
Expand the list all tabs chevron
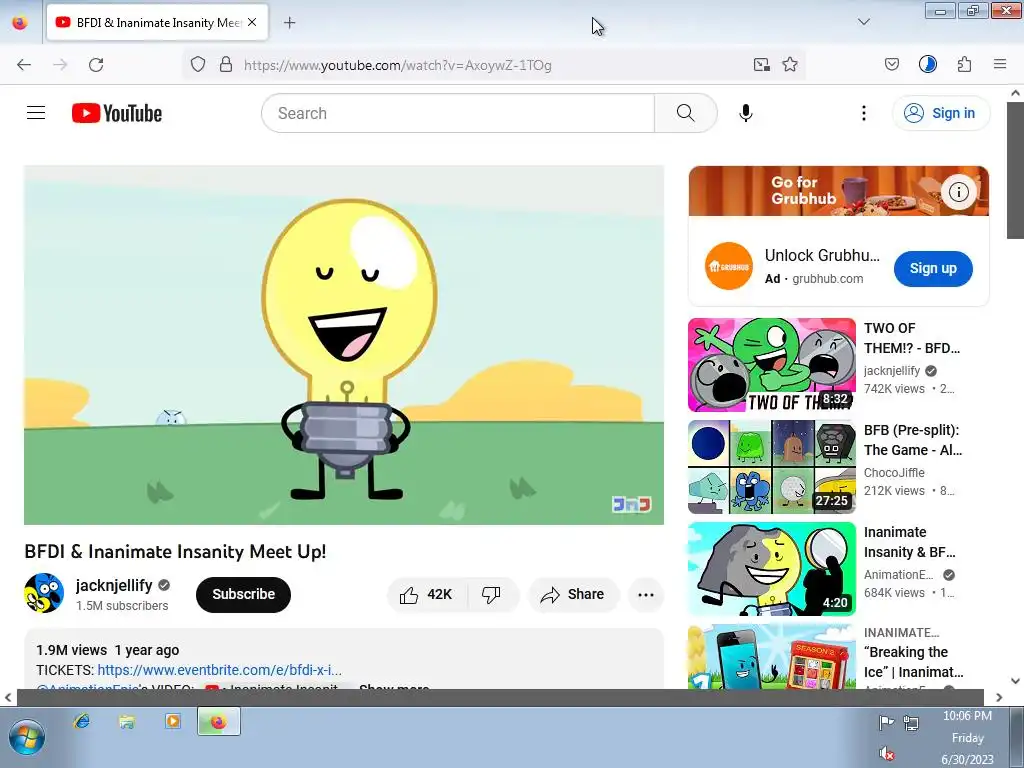(863, 22)
